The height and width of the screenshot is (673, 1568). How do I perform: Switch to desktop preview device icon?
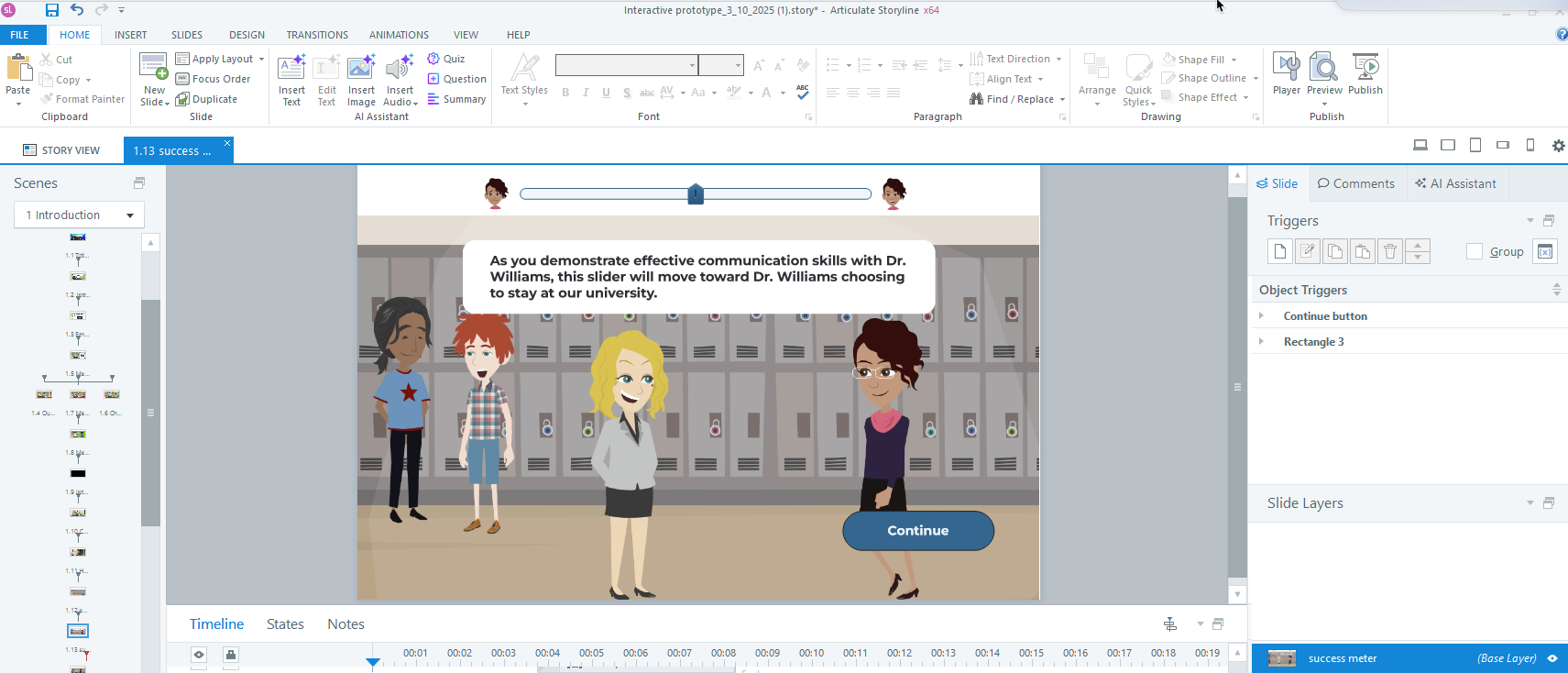1420,145
